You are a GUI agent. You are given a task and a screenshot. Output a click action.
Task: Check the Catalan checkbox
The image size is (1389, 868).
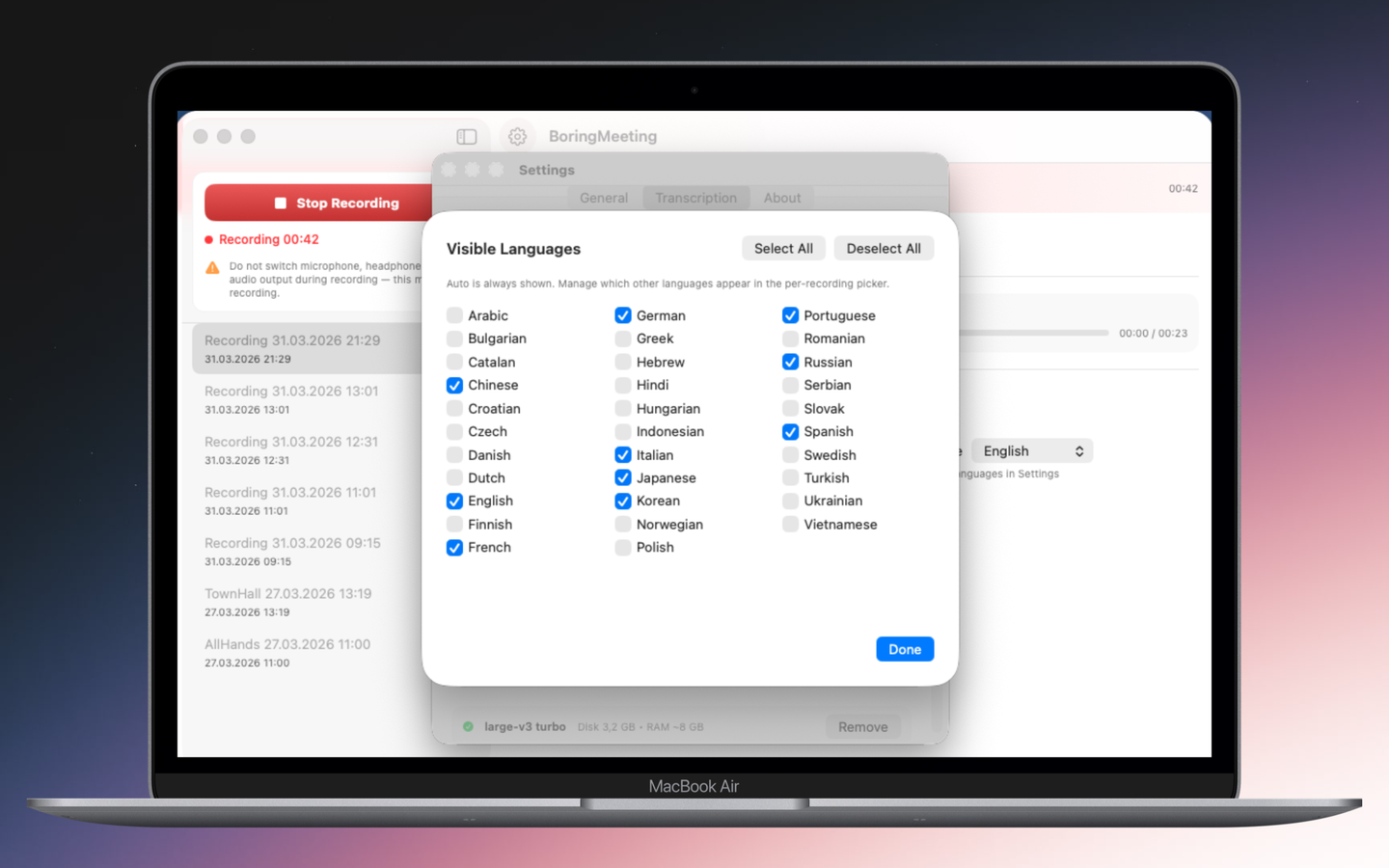click(454, 362)
